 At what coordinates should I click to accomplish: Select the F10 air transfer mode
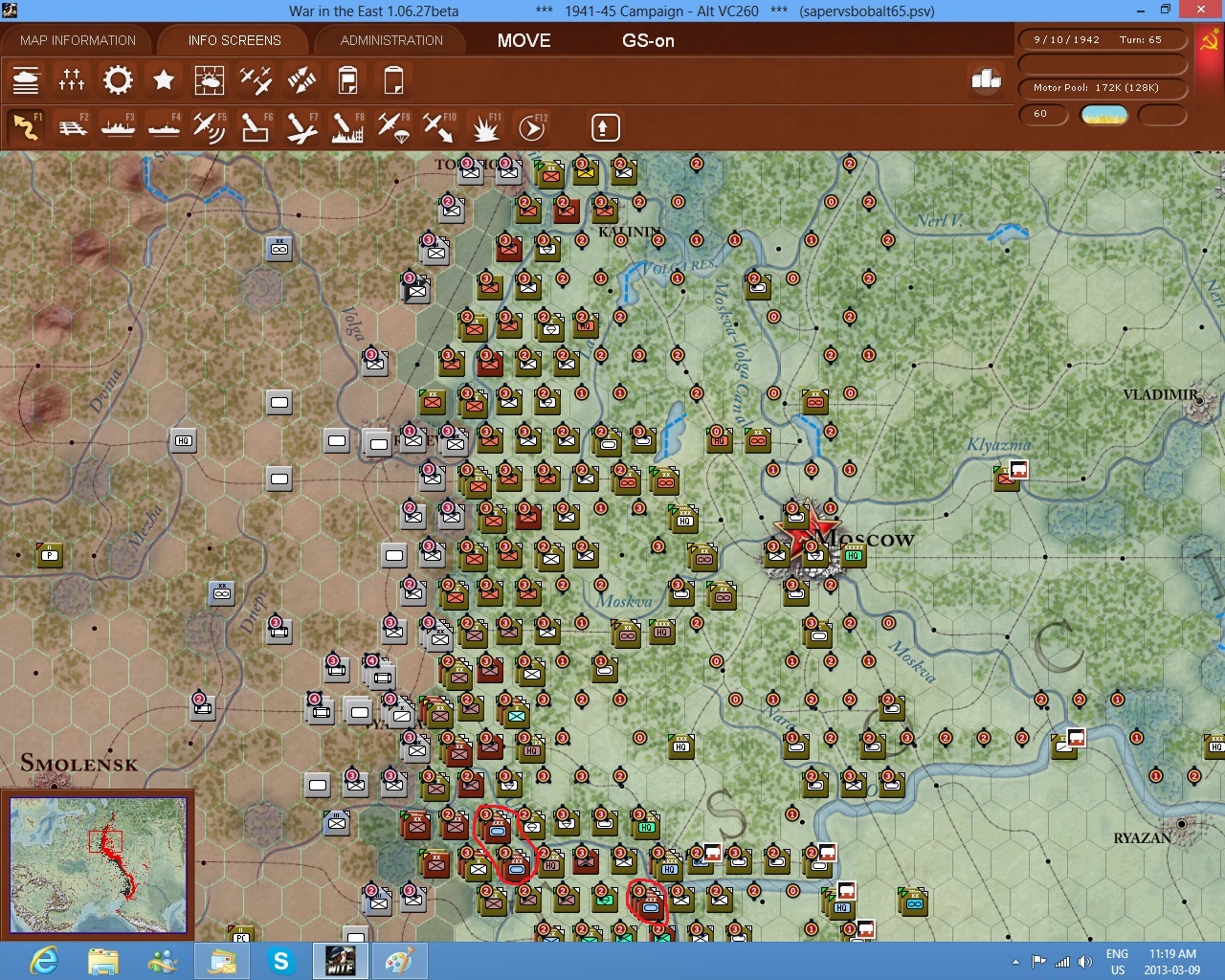click(x=439, y=127)
